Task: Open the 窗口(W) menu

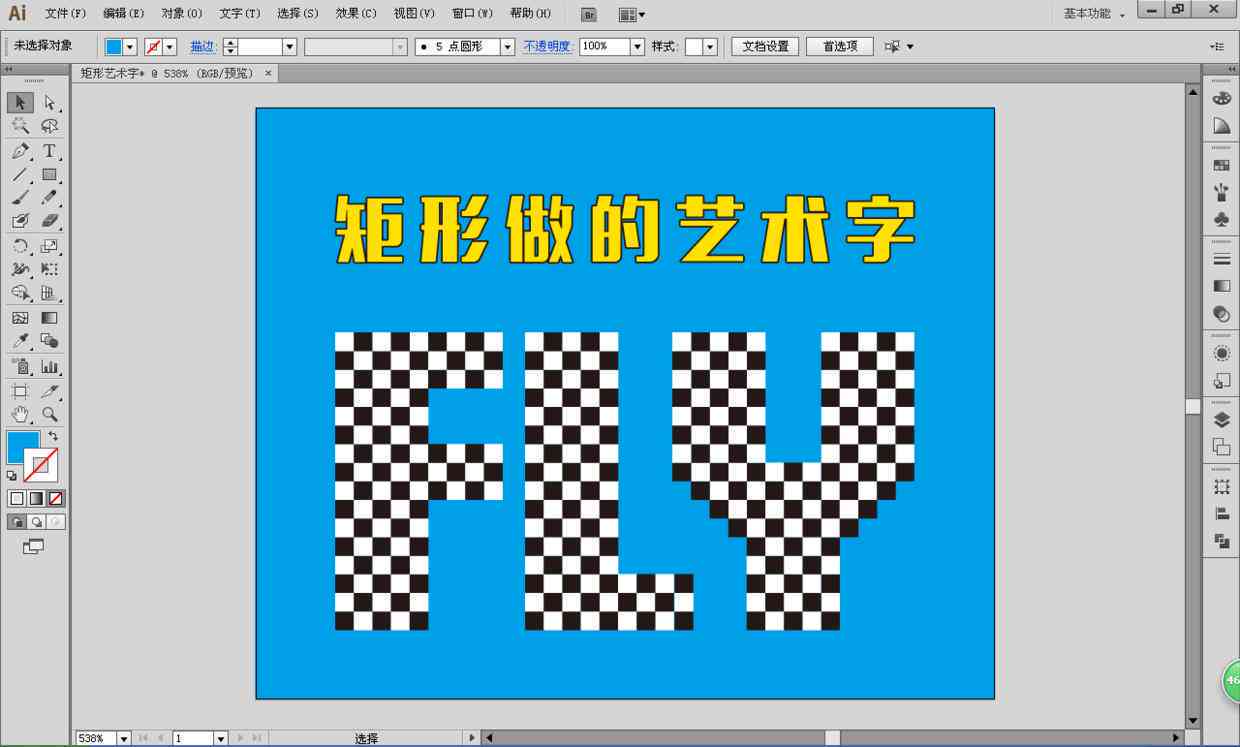Action: click(x=472, y=14)
